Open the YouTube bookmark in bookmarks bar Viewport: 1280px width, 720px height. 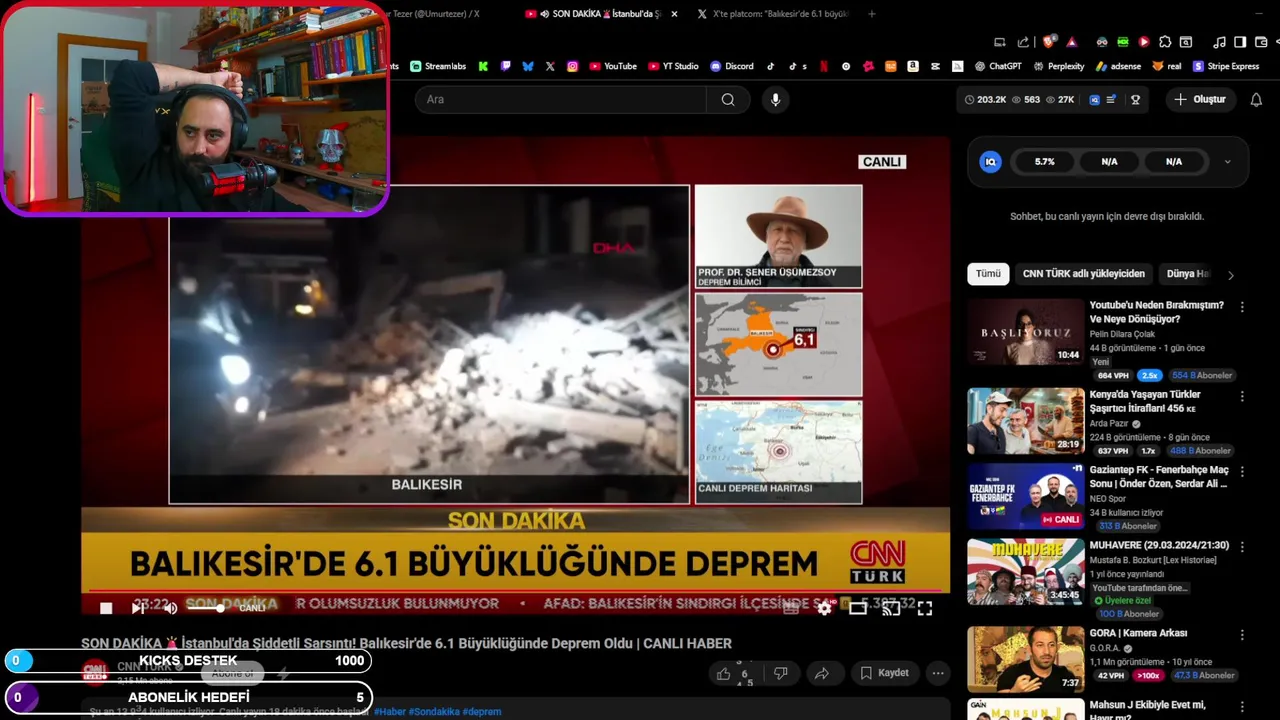tap(613, 66)
